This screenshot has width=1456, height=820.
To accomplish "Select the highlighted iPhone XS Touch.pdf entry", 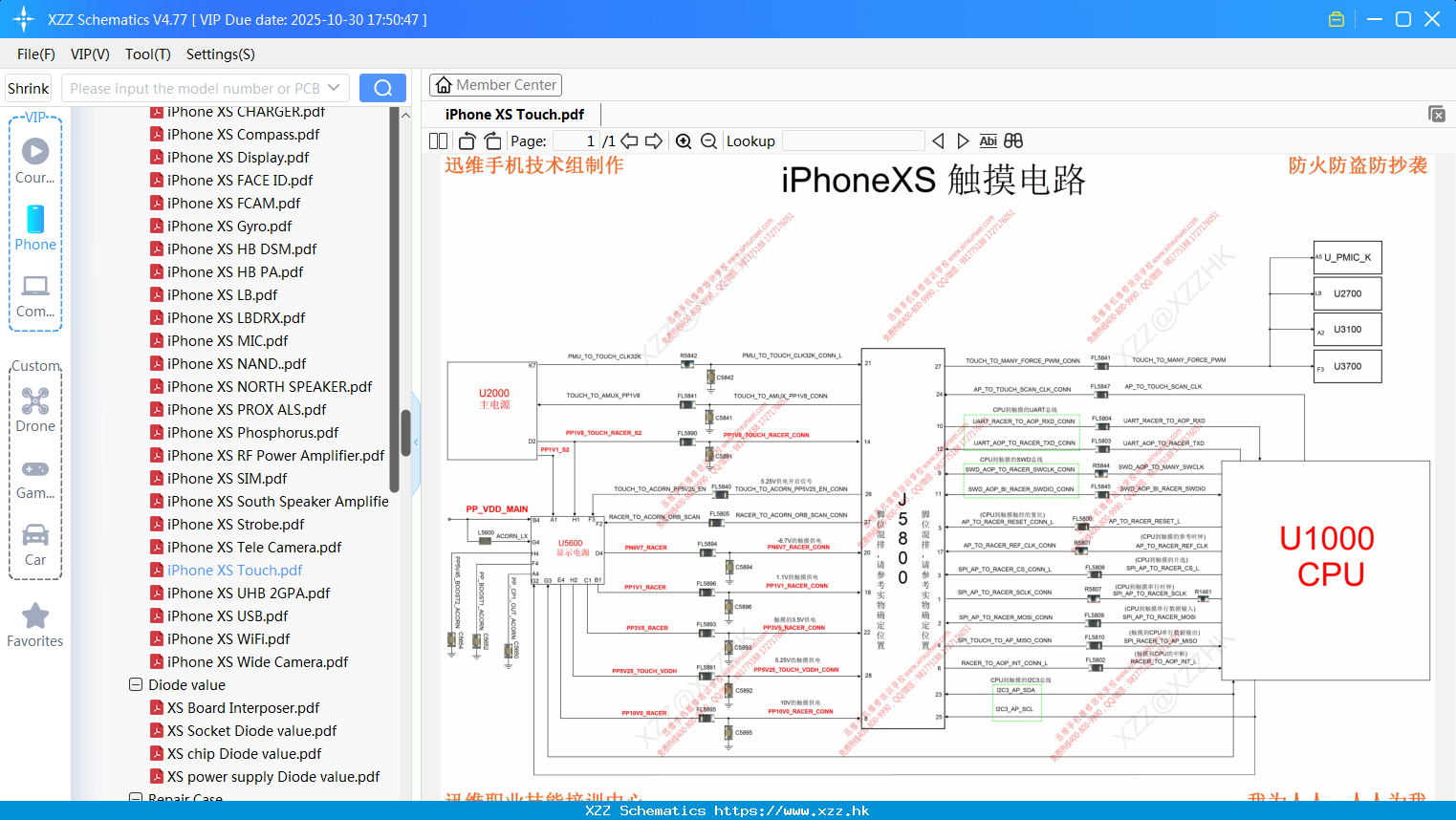I will pos(234,571).
